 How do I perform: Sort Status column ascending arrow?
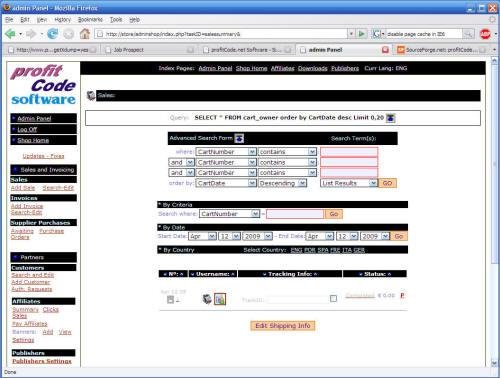click(x=389, y=274)
